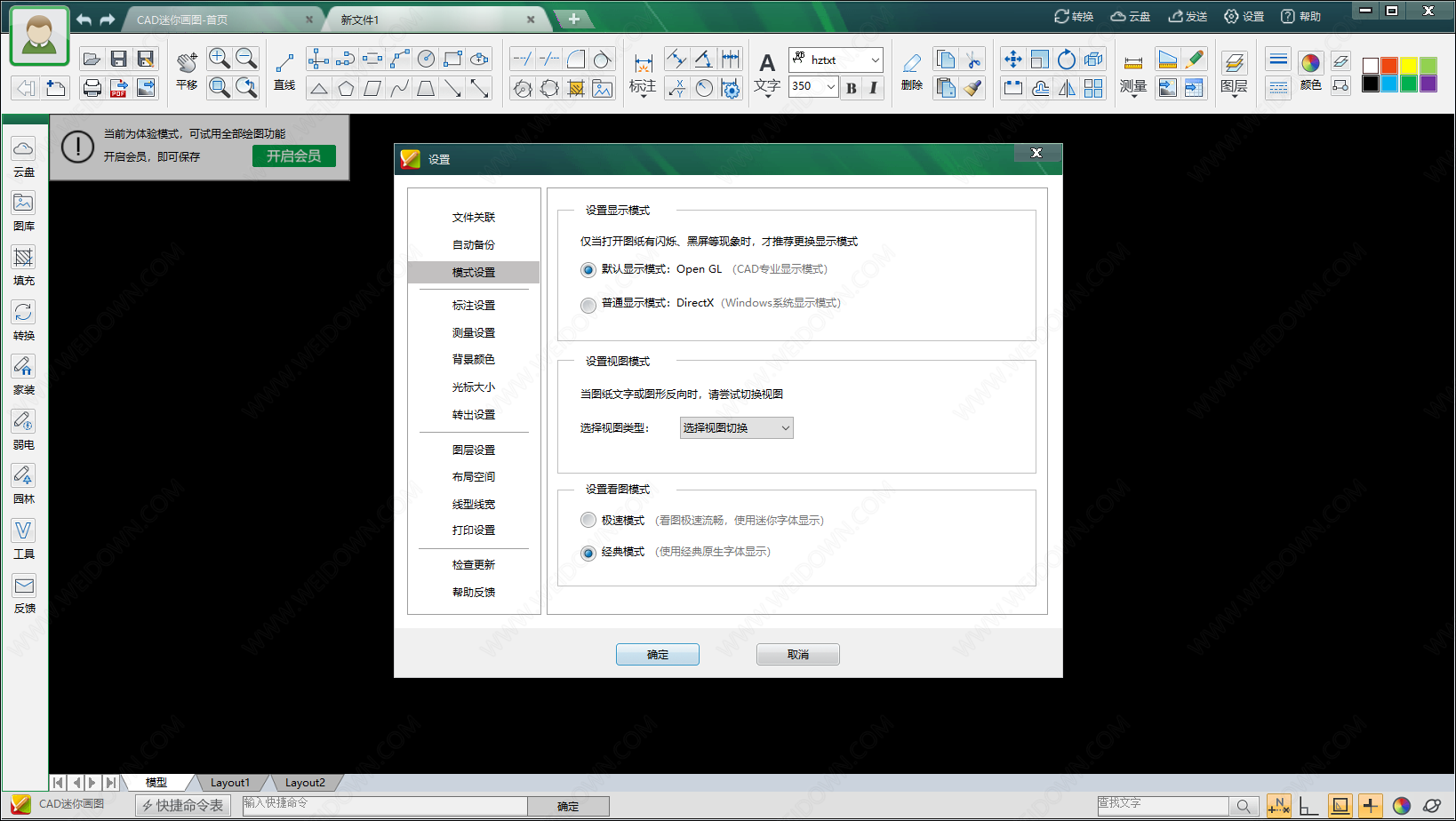Image resolution: width=1456 pixels, height=821 pixels.
Task: Click the hatch fill (填充) sidebar icon
Action: pos(24,266)
